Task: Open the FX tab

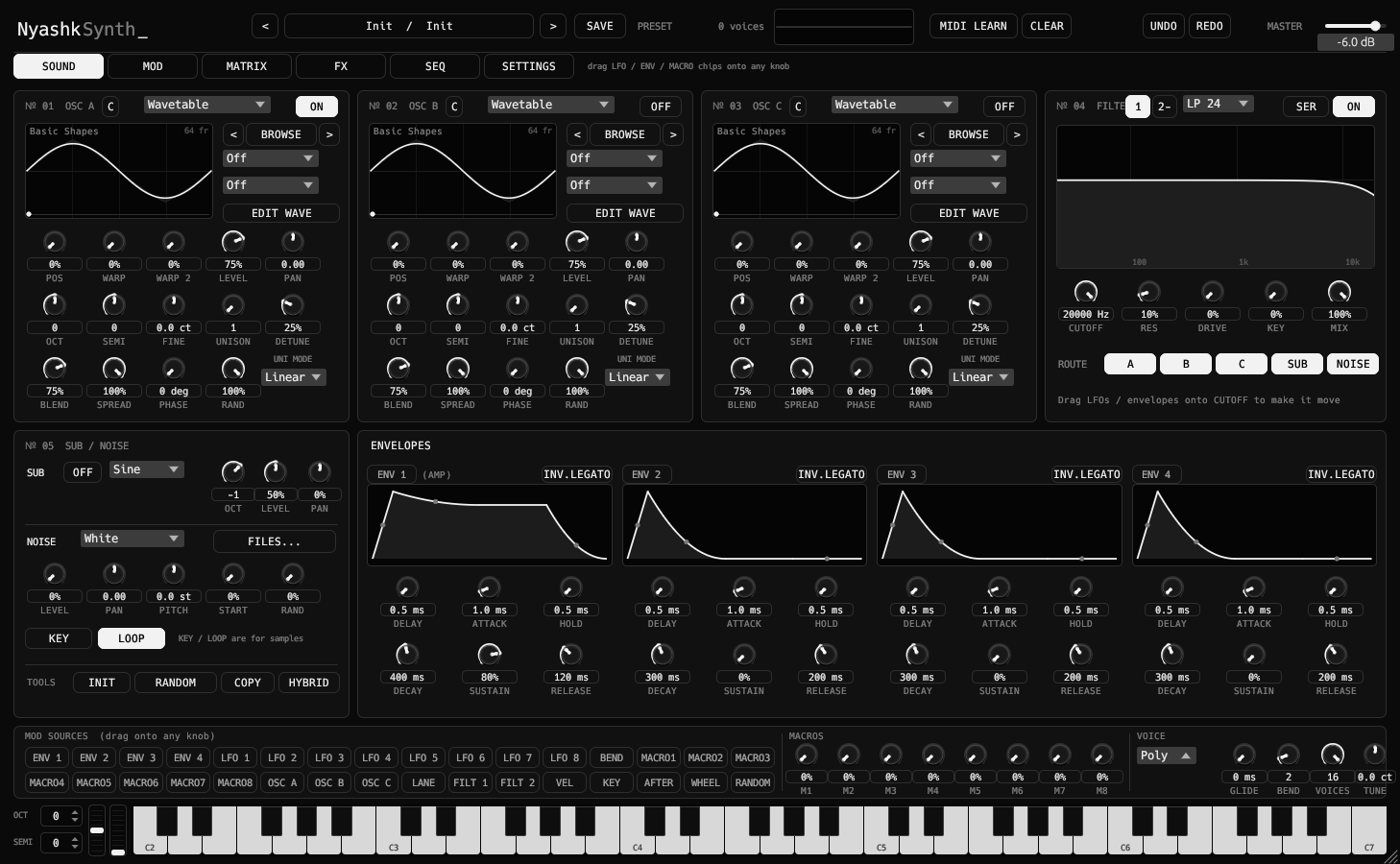Action: pos(341,66)
